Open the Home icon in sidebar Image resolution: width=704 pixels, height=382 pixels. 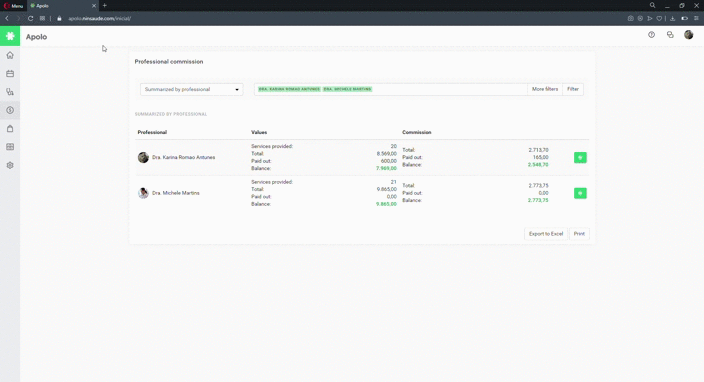(10, 55)
